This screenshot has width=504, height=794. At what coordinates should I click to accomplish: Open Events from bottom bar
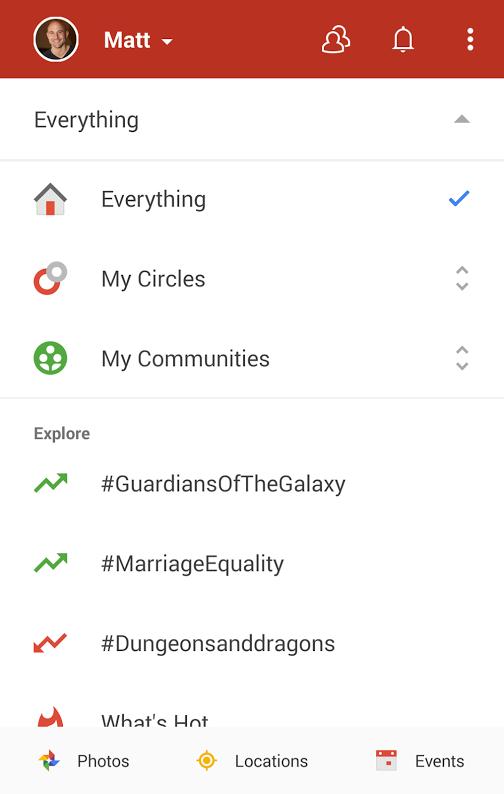point(420,761)
